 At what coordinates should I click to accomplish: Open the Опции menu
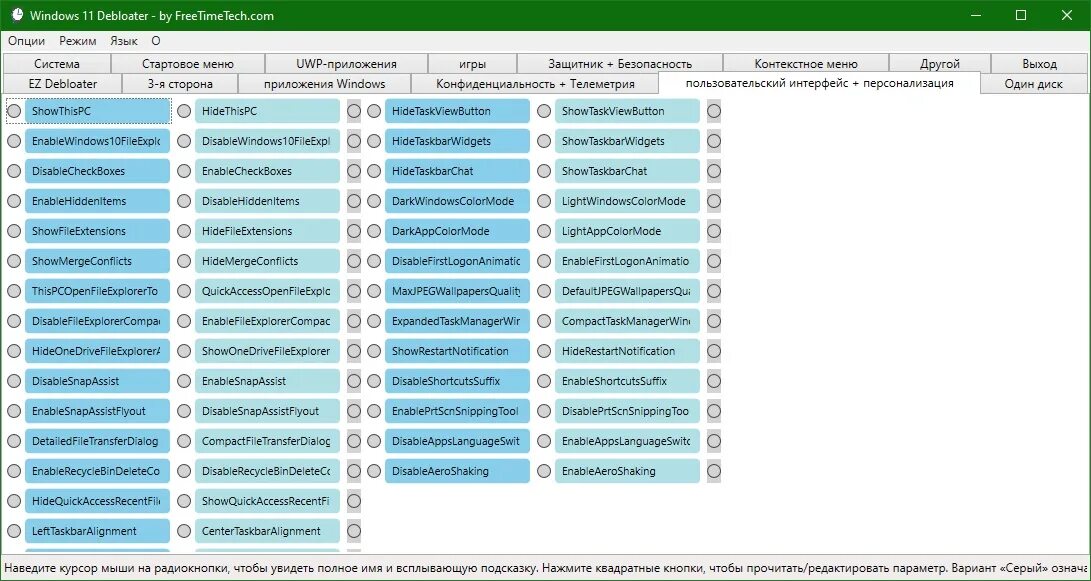[26, 41]
